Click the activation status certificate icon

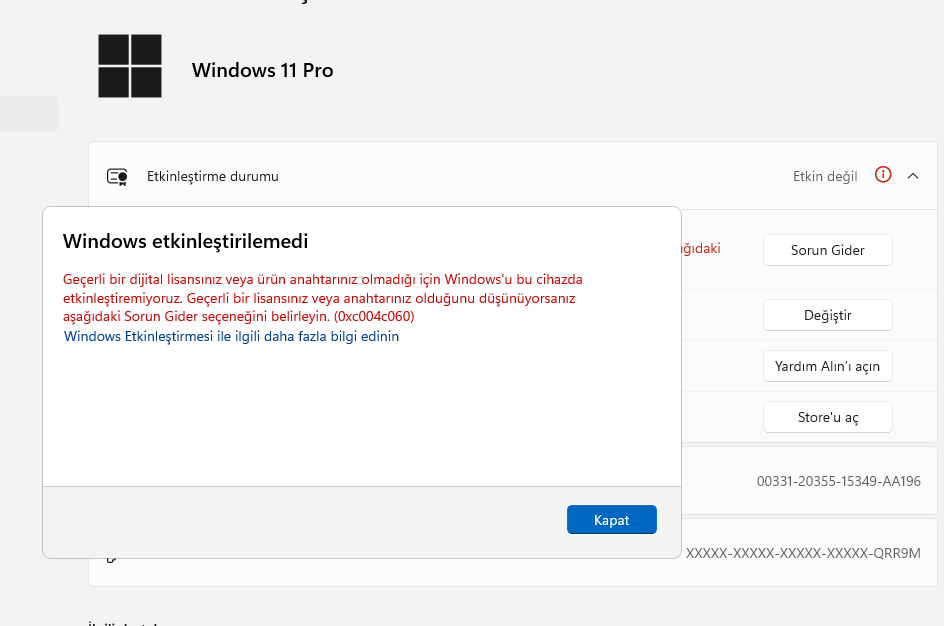[117, 176]
